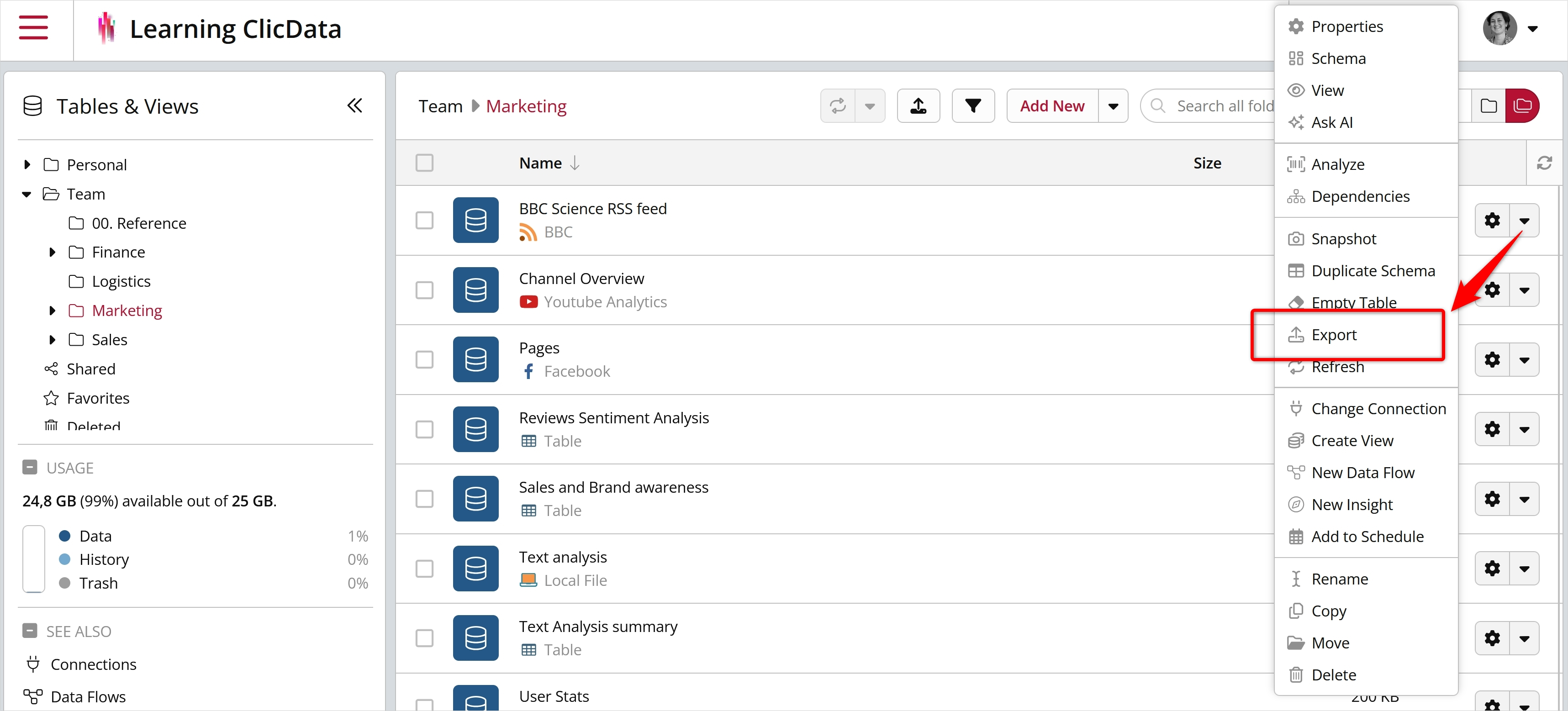Click the storage usage bar
1568x711 pixels.
[x=33, y=559]
